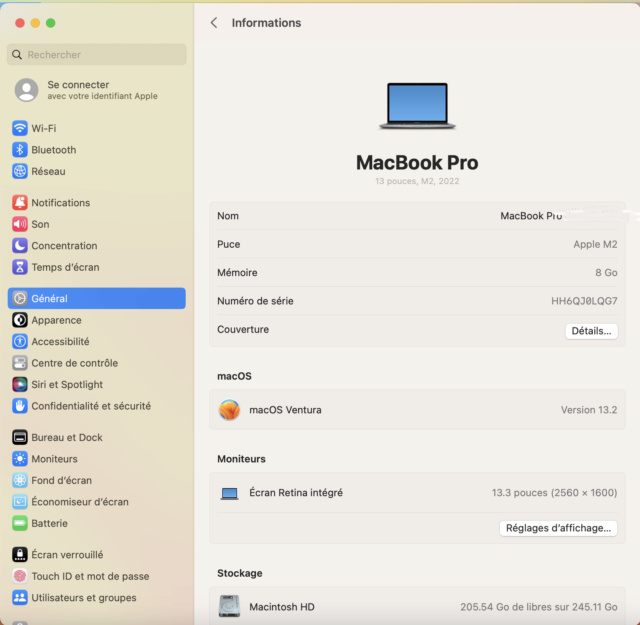Image resolution: width=640 pixels, height=625 pixels.
Task: Click the Écran Retina intégré laptop icon
Action: tap(229, 493)
